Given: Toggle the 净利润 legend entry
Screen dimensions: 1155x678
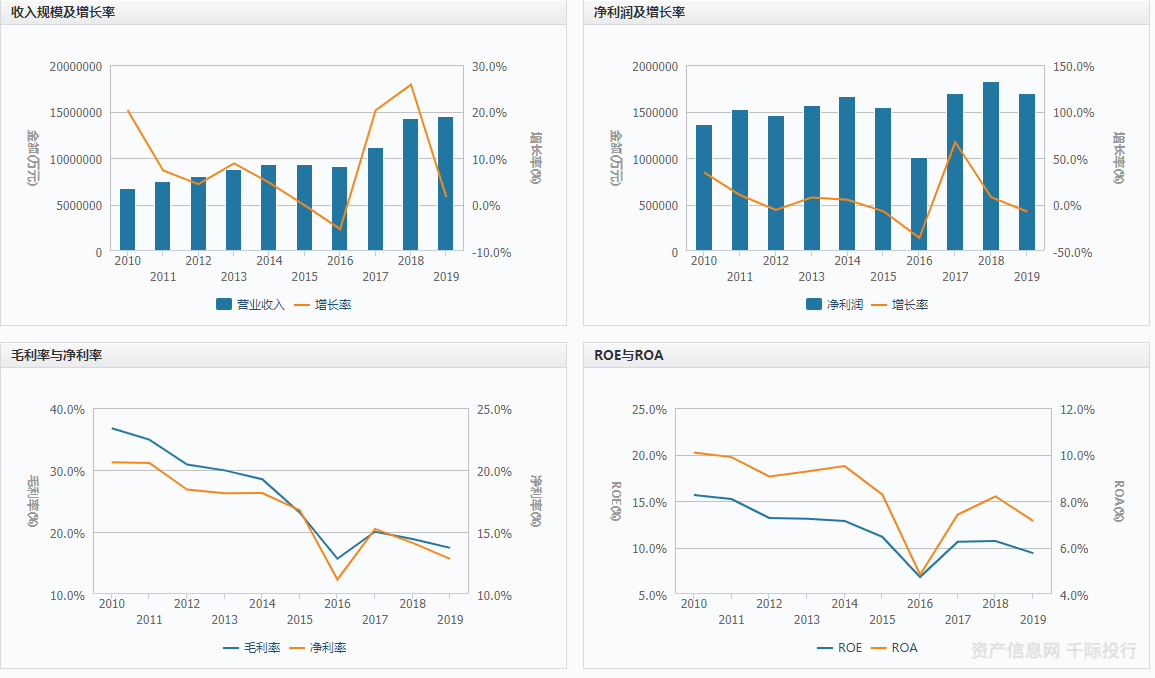Looking at the screenshot, I should tap(835, 304).
